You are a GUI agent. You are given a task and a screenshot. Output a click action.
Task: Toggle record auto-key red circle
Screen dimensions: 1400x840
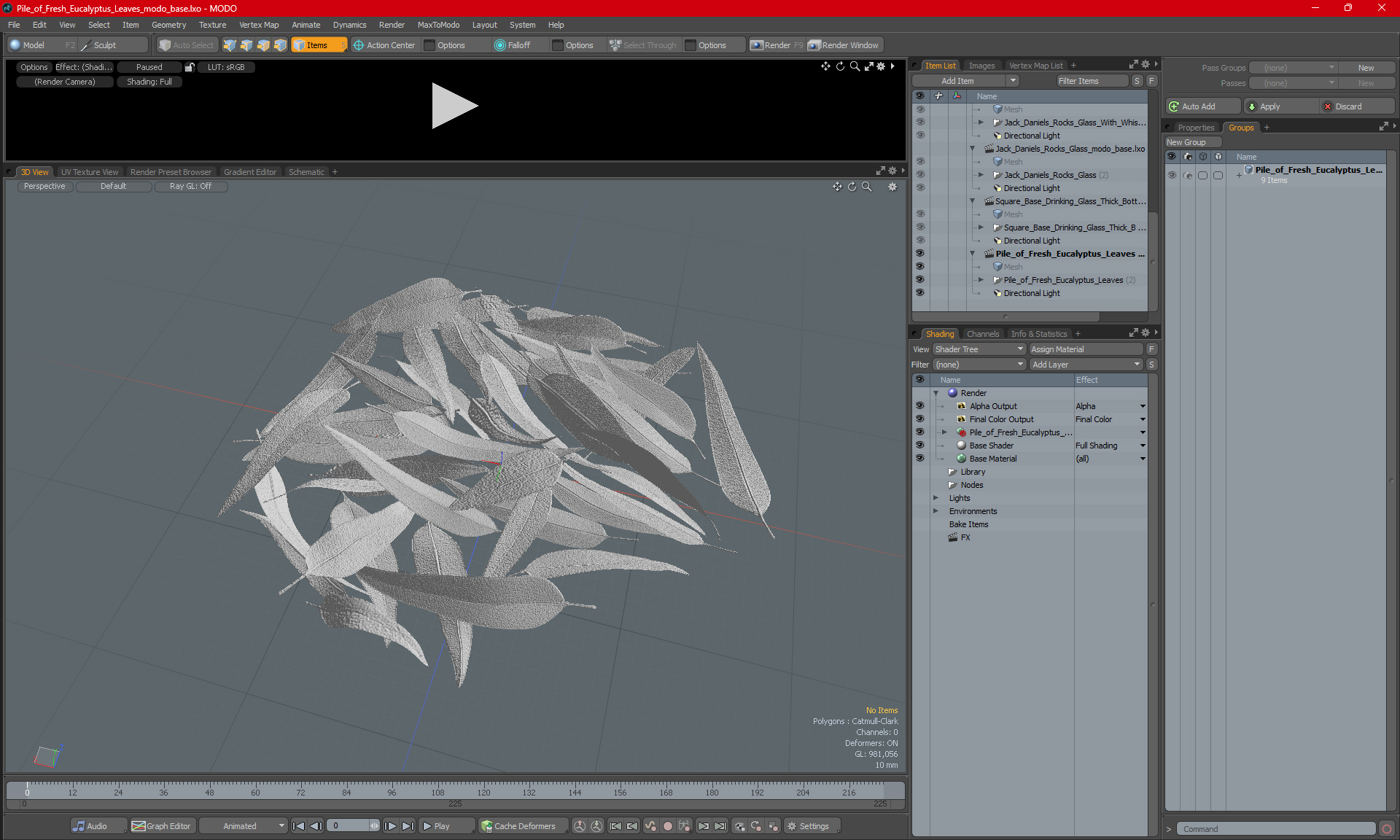point(667,826)
